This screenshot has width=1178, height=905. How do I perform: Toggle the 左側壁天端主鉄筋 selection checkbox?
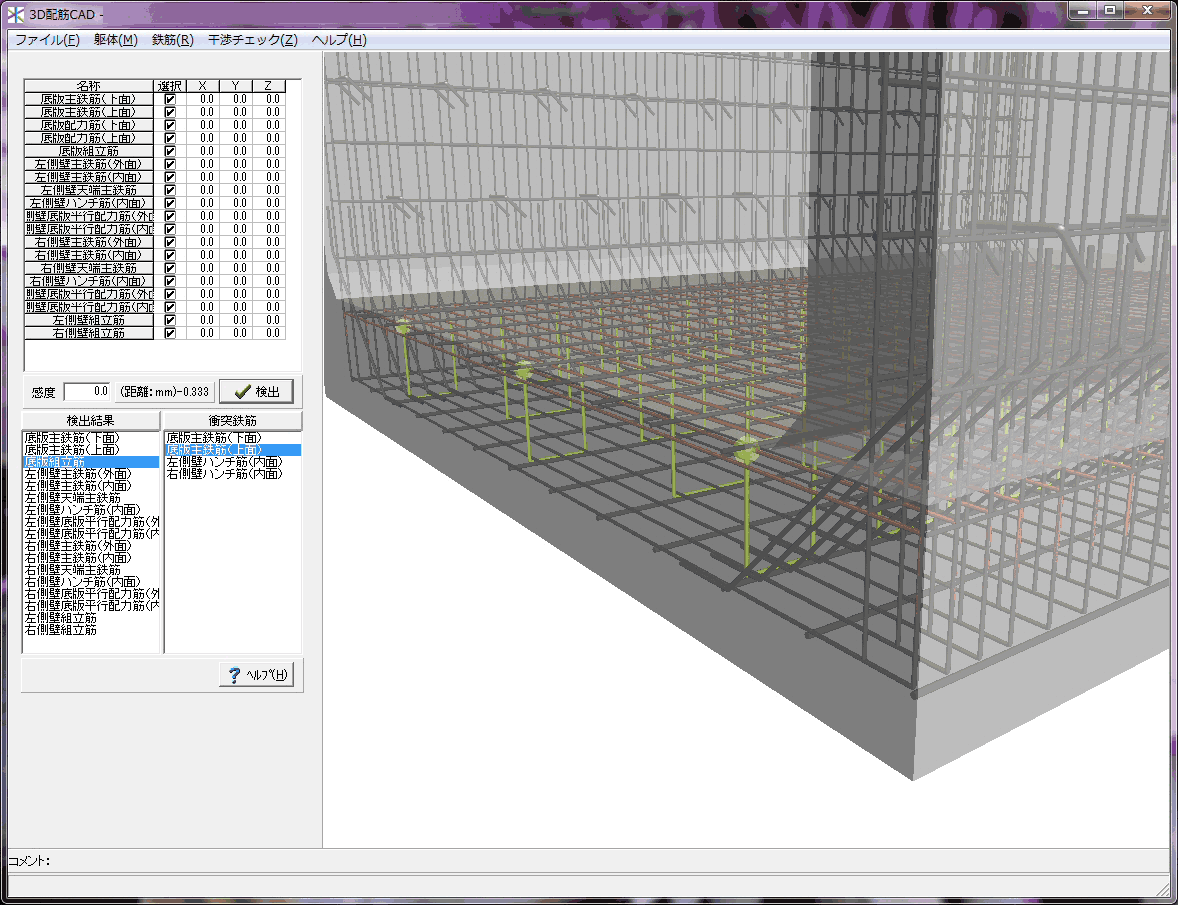tap(170, 190)
